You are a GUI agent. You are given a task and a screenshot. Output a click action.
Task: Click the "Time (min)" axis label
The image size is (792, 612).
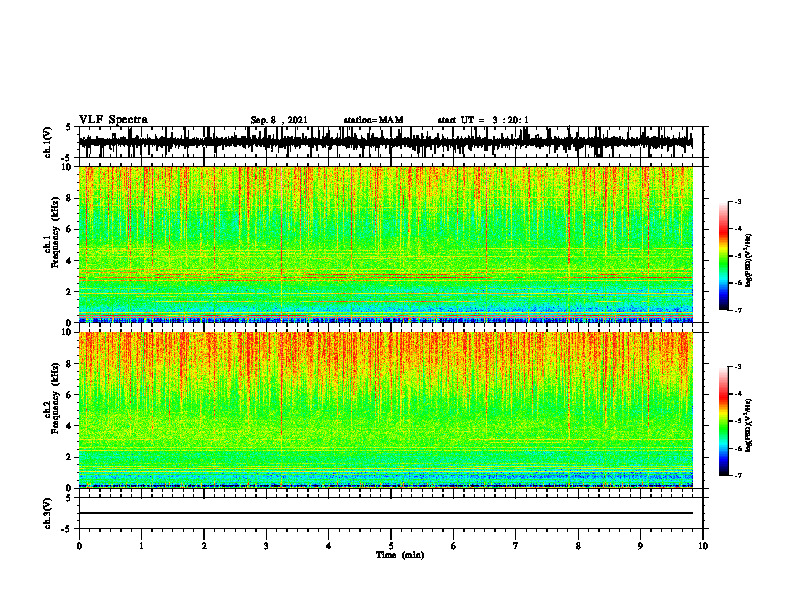click(400, 555)
